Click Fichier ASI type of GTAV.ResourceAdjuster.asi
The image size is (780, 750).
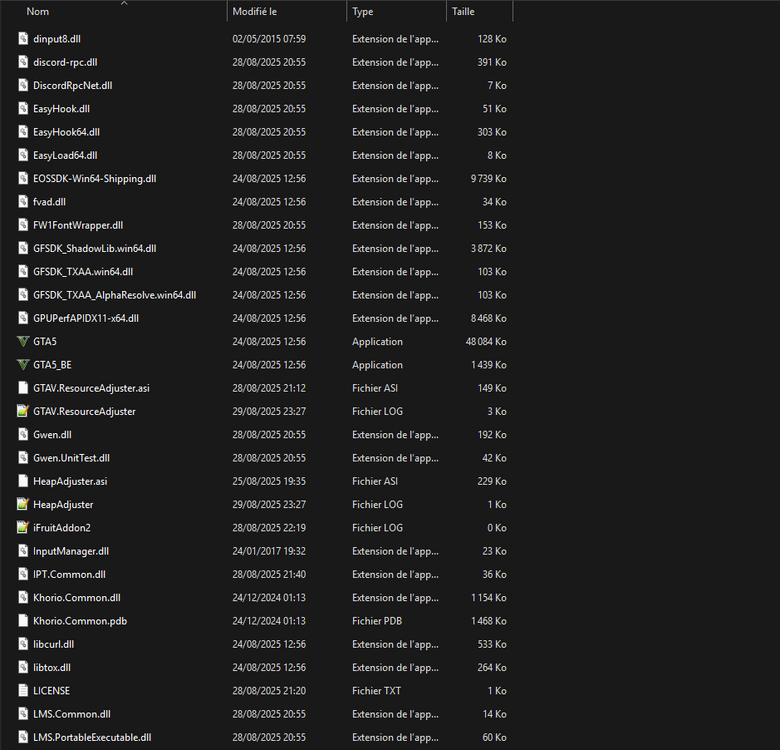[x=375, y=388]
